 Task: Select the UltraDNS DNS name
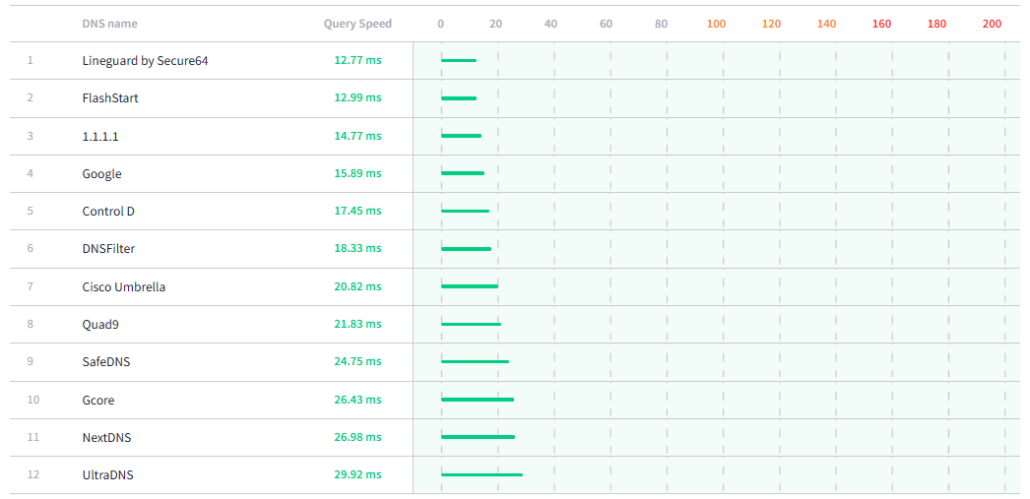[x=108, y=475]
